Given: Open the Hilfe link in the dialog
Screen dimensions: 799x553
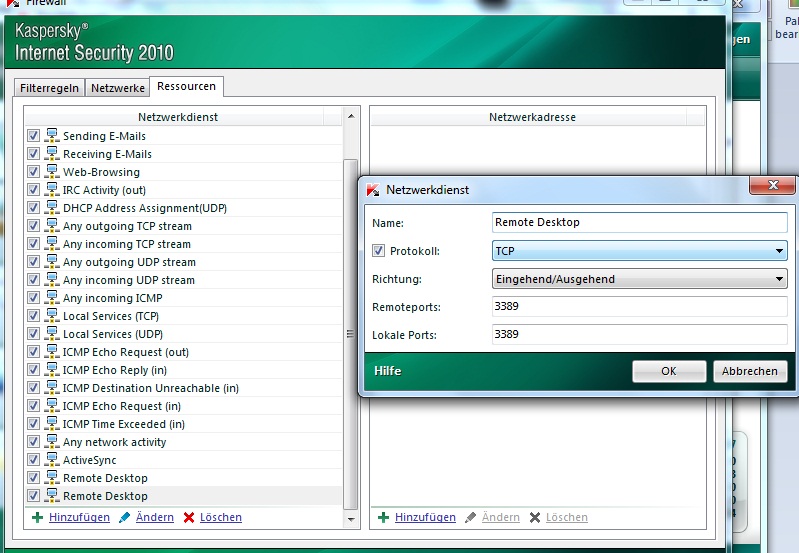Looking at the screenshot, I should point(388,371).
